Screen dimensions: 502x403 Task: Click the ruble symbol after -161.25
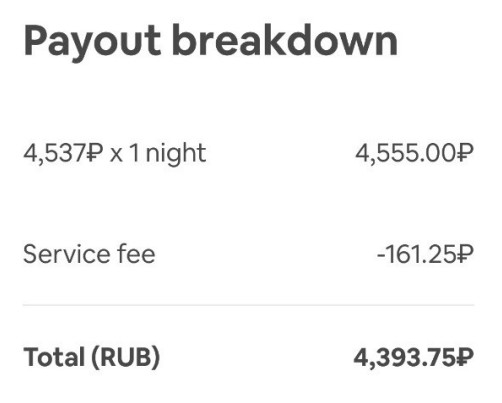(x=465, y=255)
